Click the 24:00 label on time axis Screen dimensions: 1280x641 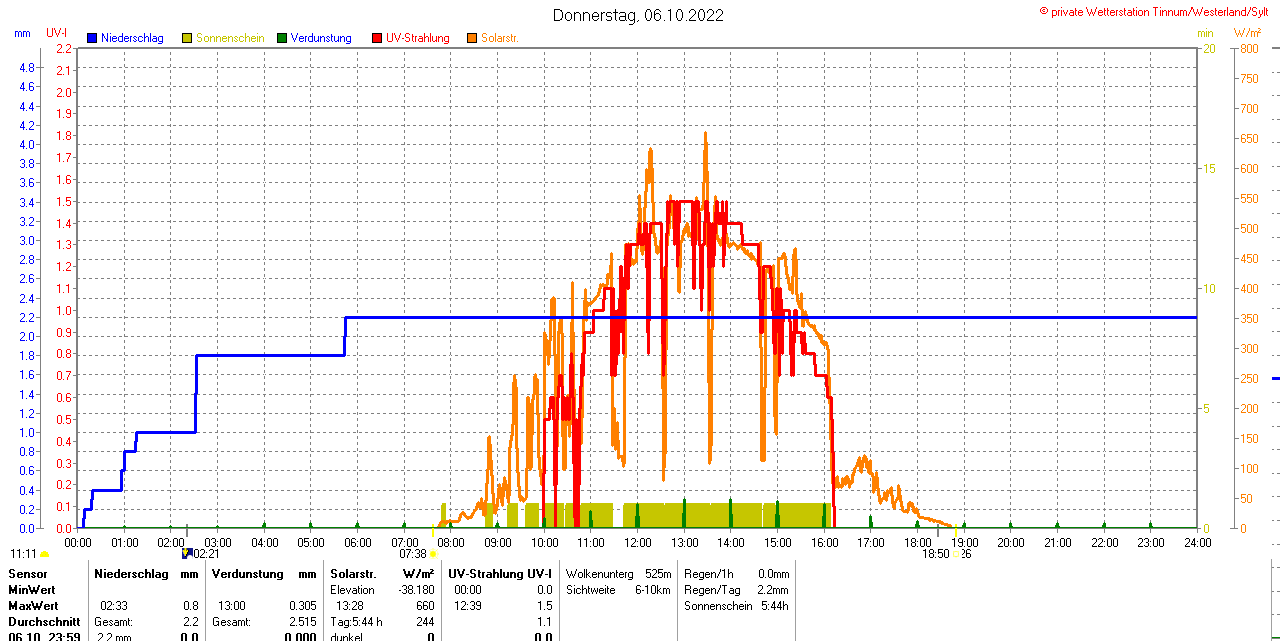pos(1197,543)
